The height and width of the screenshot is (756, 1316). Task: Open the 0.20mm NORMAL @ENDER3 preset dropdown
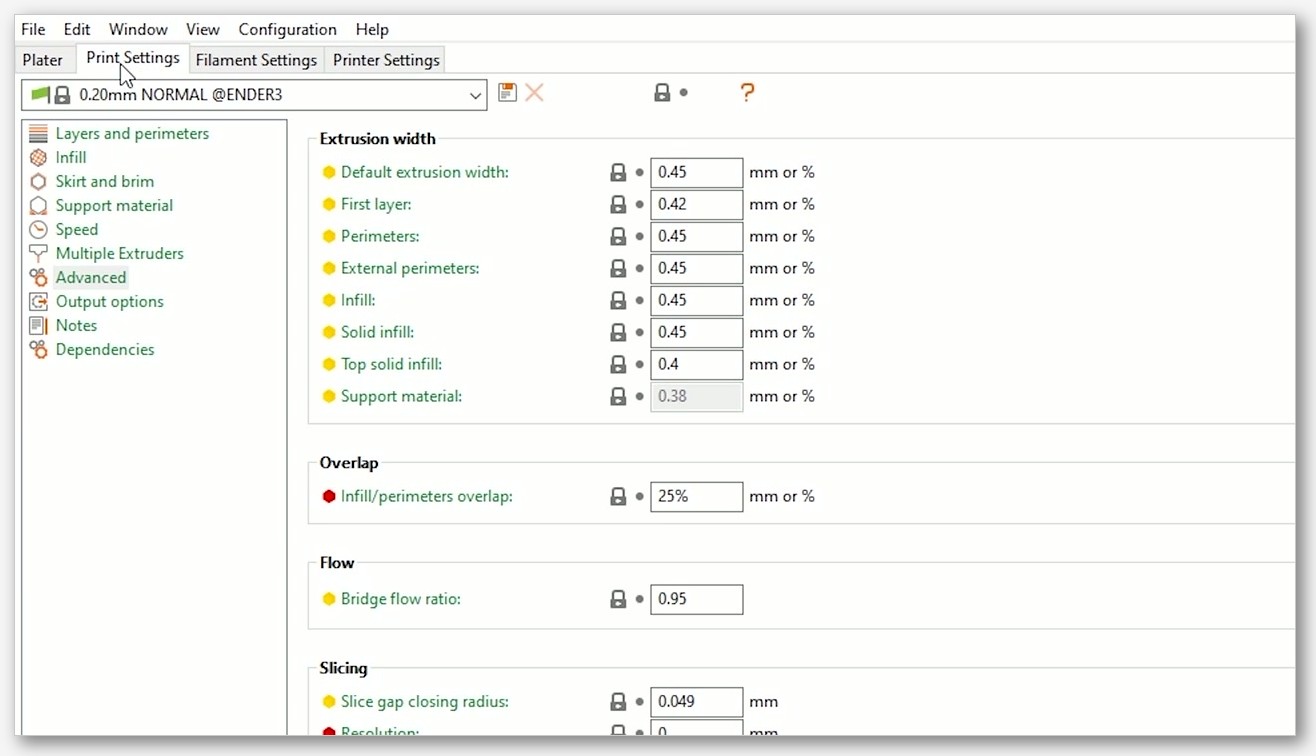(254, 95)
